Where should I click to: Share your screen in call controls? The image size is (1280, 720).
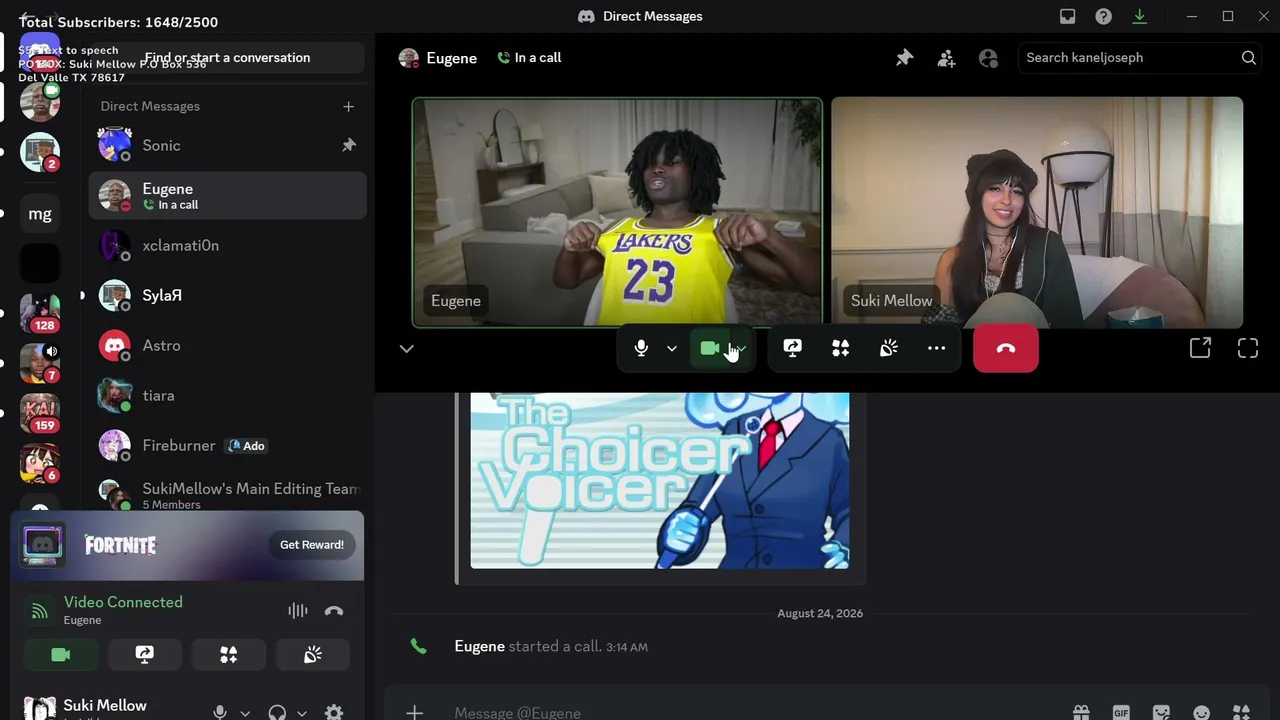pyautogui.click(x=792, y=348)
